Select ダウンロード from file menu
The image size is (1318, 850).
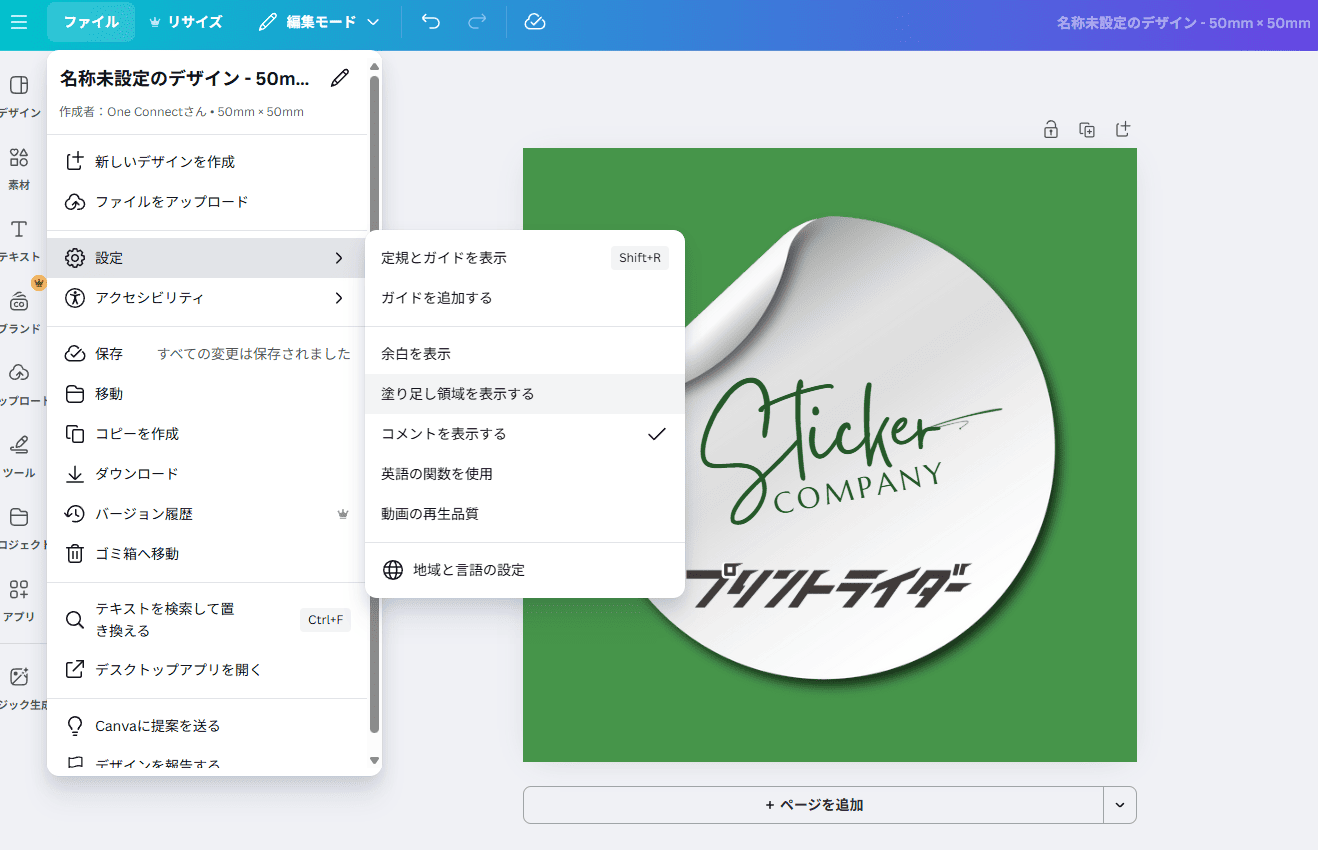[x=137, y=474]
